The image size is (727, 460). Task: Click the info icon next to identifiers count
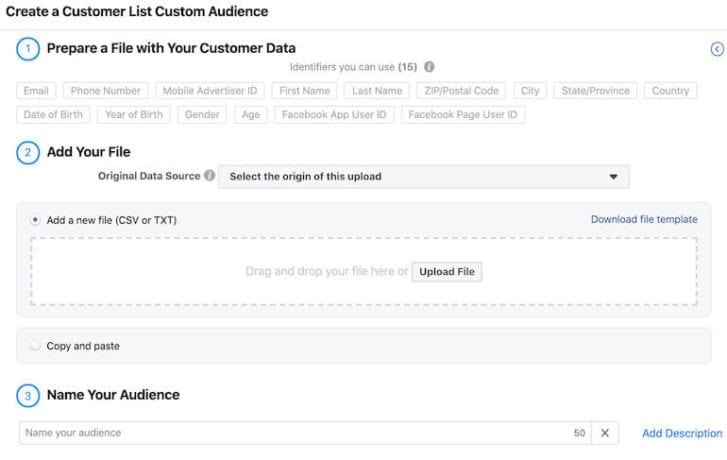tap(429, 67)
